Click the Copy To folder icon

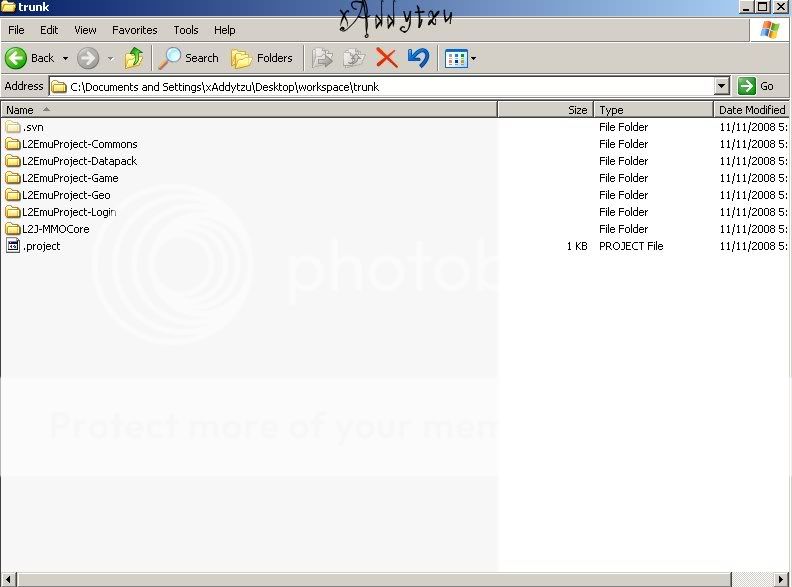[x=353, y=58]
